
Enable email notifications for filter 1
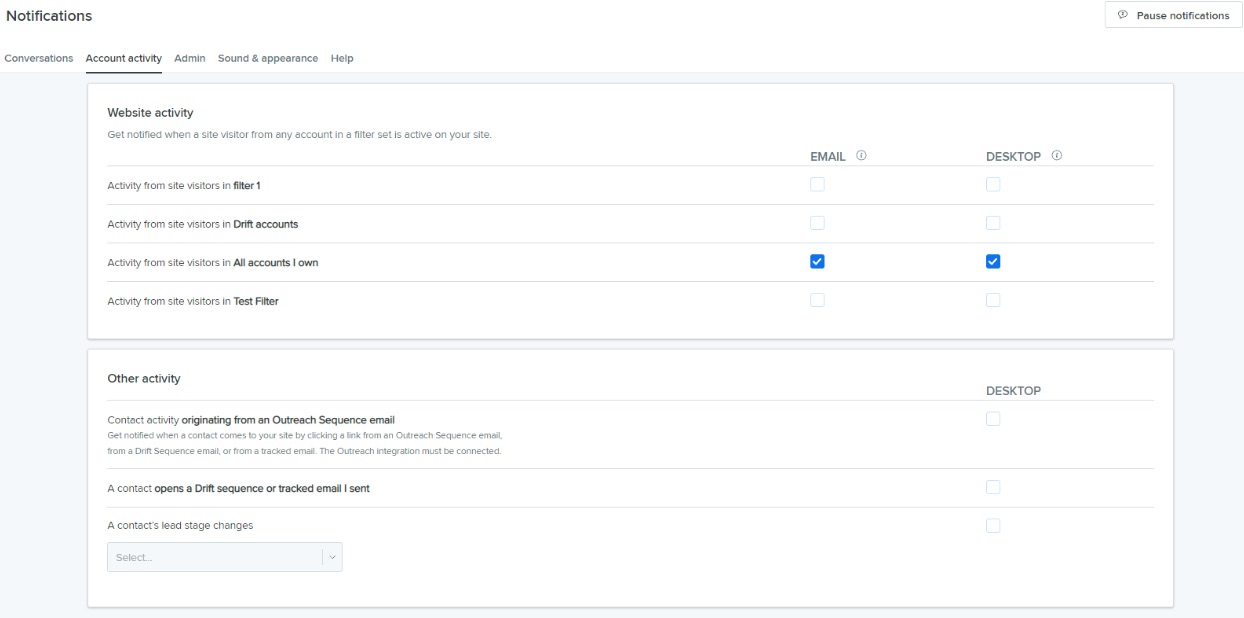(x=817, y=185)
